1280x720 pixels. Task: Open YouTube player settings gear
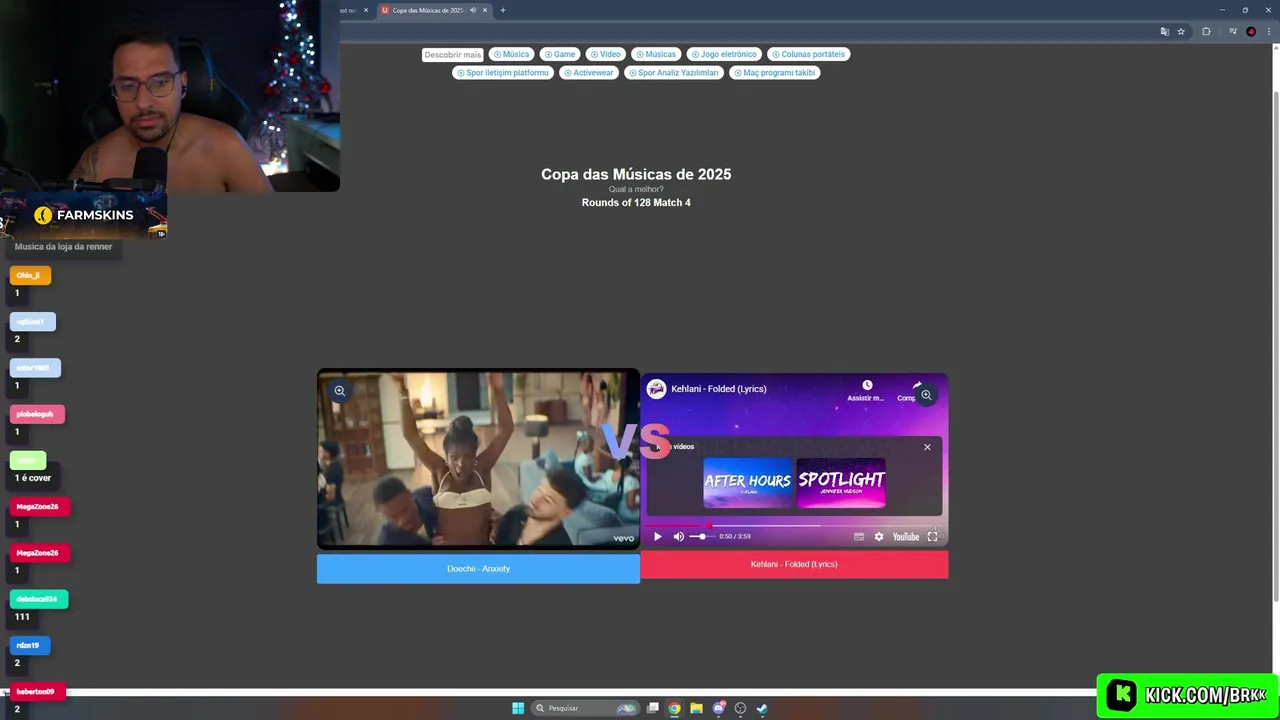pos(879,537)
